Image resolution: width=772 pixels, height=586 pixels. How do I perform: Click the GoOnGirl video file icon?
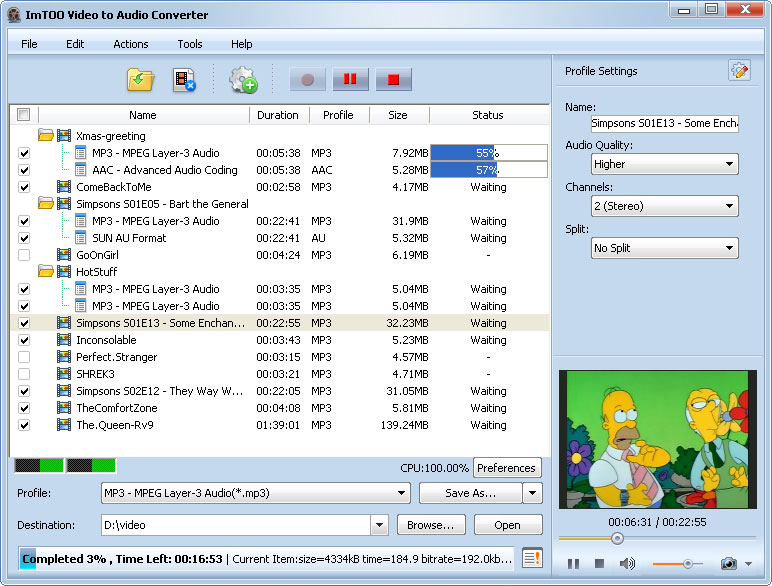coord(64,255)
